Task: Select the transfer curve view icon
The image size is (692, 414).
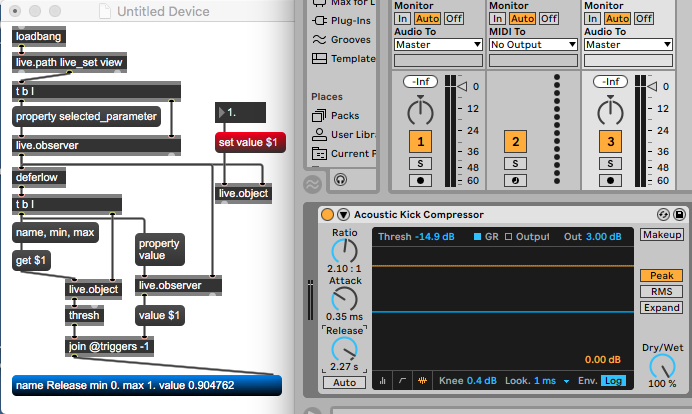Action: tap(404, 381)
